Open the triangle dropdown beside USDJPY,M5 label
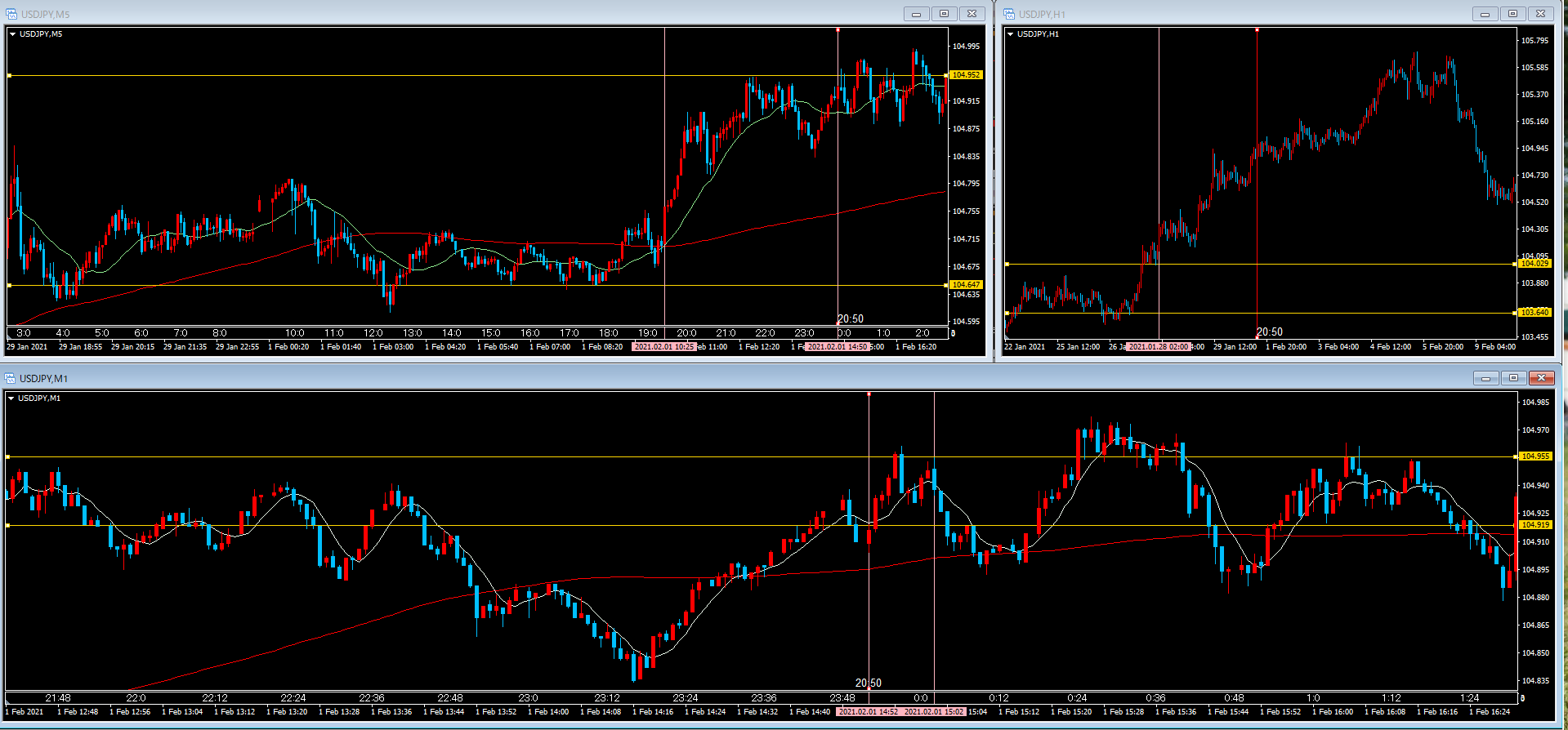Screen dimensions: 1568x730 [12, 34]
